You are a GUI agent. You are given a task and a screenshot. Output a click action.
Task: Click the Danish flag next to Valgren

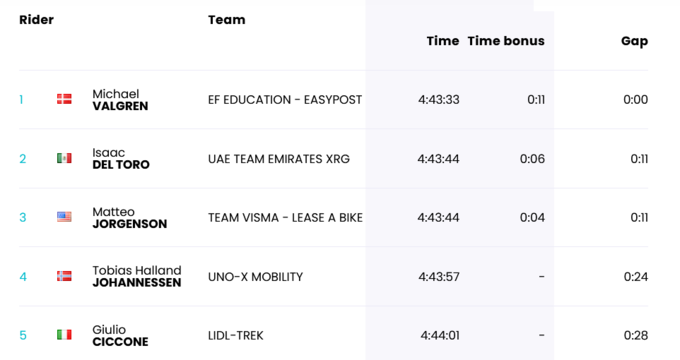64,99
